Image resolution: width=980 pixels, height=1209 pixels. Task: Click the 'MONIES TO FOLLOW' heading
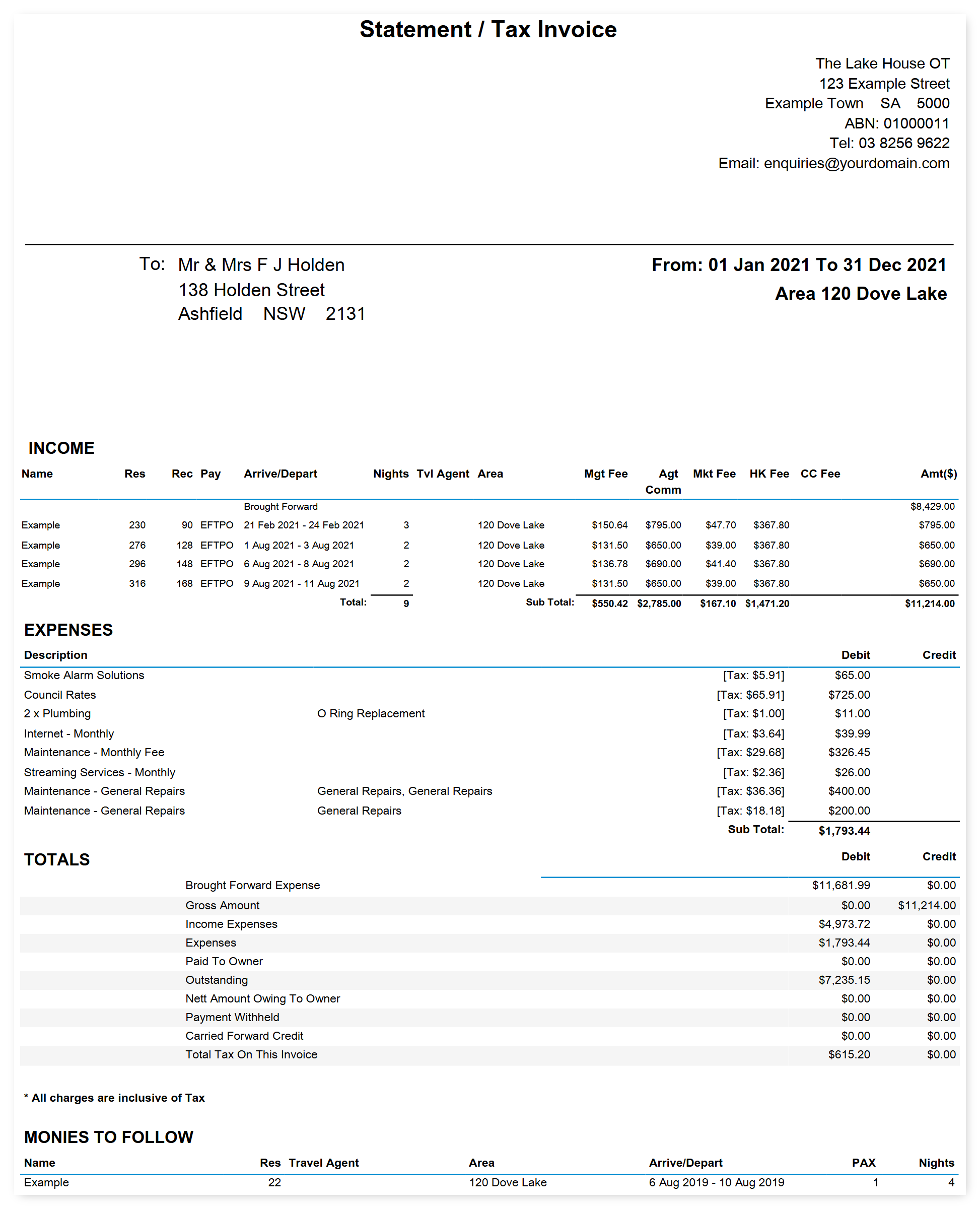[x=108, y=1137]
